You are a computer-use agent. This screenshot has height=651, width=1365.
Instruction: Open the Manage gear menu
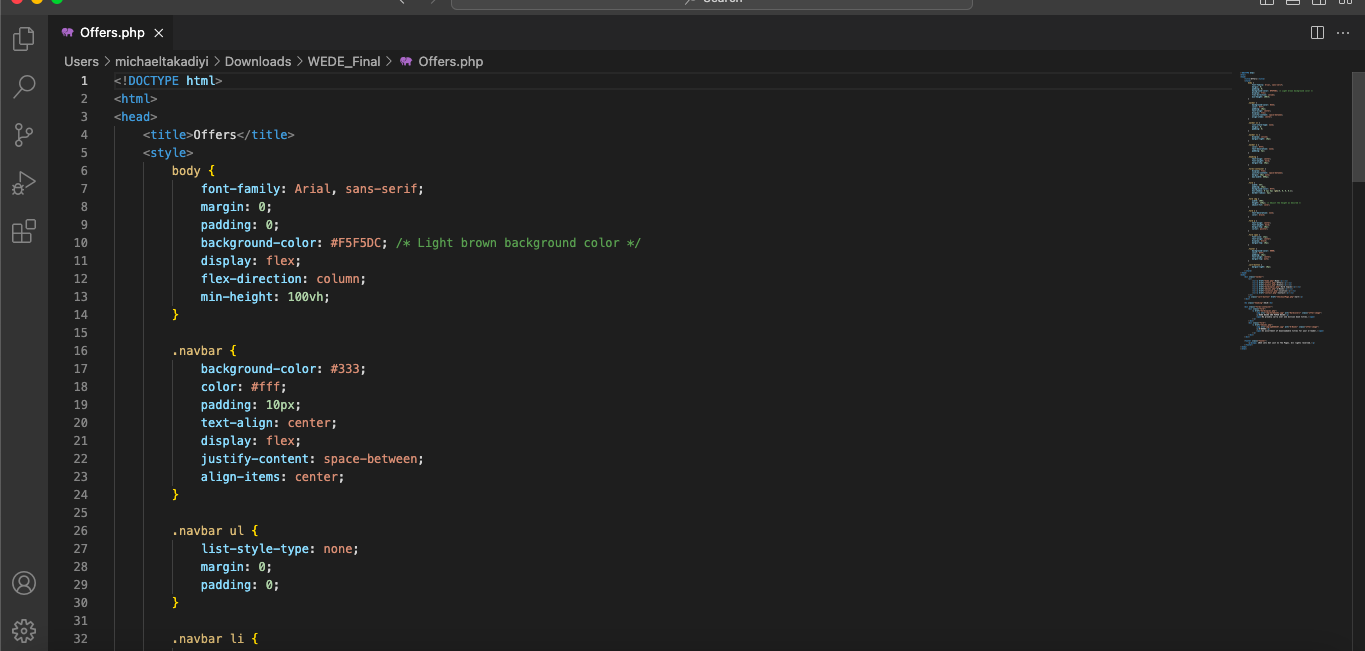click(23, 630)
